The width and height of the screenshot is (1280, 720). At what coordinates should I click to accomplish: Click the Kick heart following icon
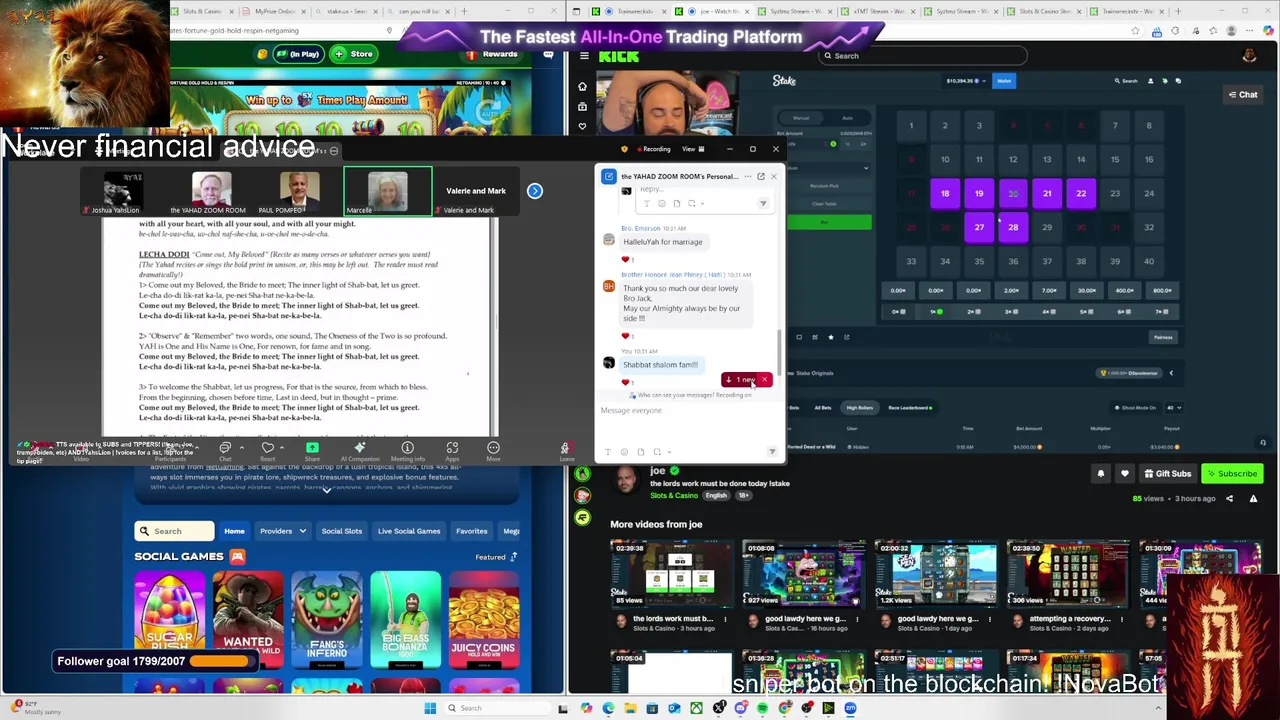tap(582, 126)
